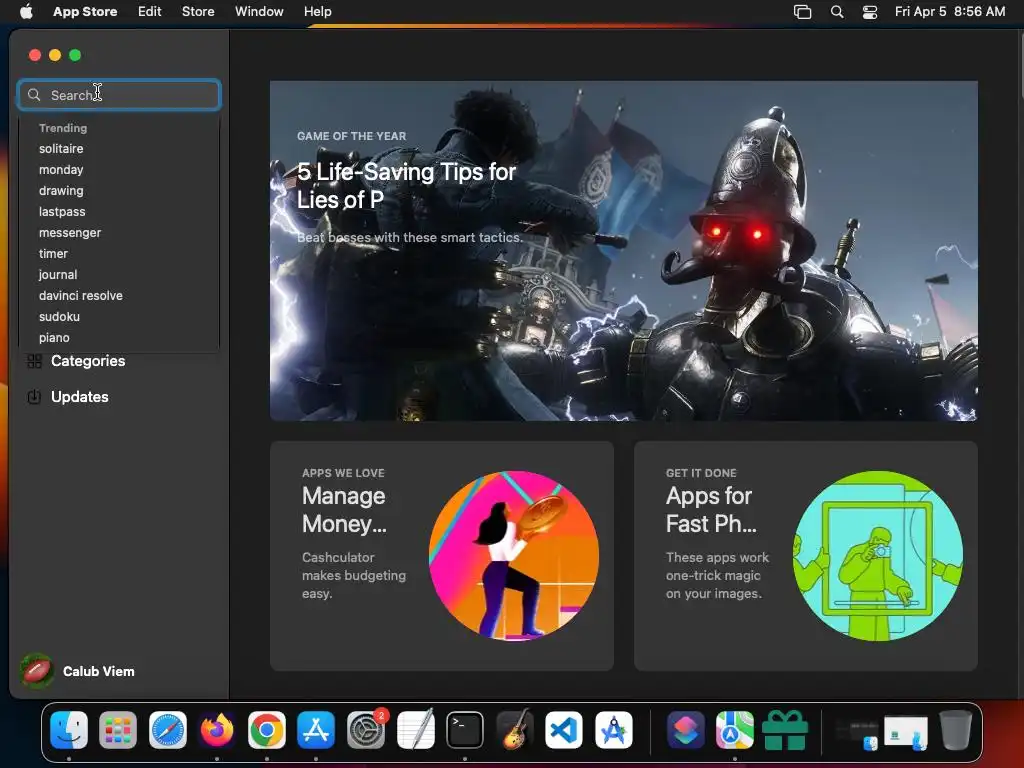Viewport: 1024px width, 768px height.
Task: Click the App Store search field
Action: pos(119,95)
